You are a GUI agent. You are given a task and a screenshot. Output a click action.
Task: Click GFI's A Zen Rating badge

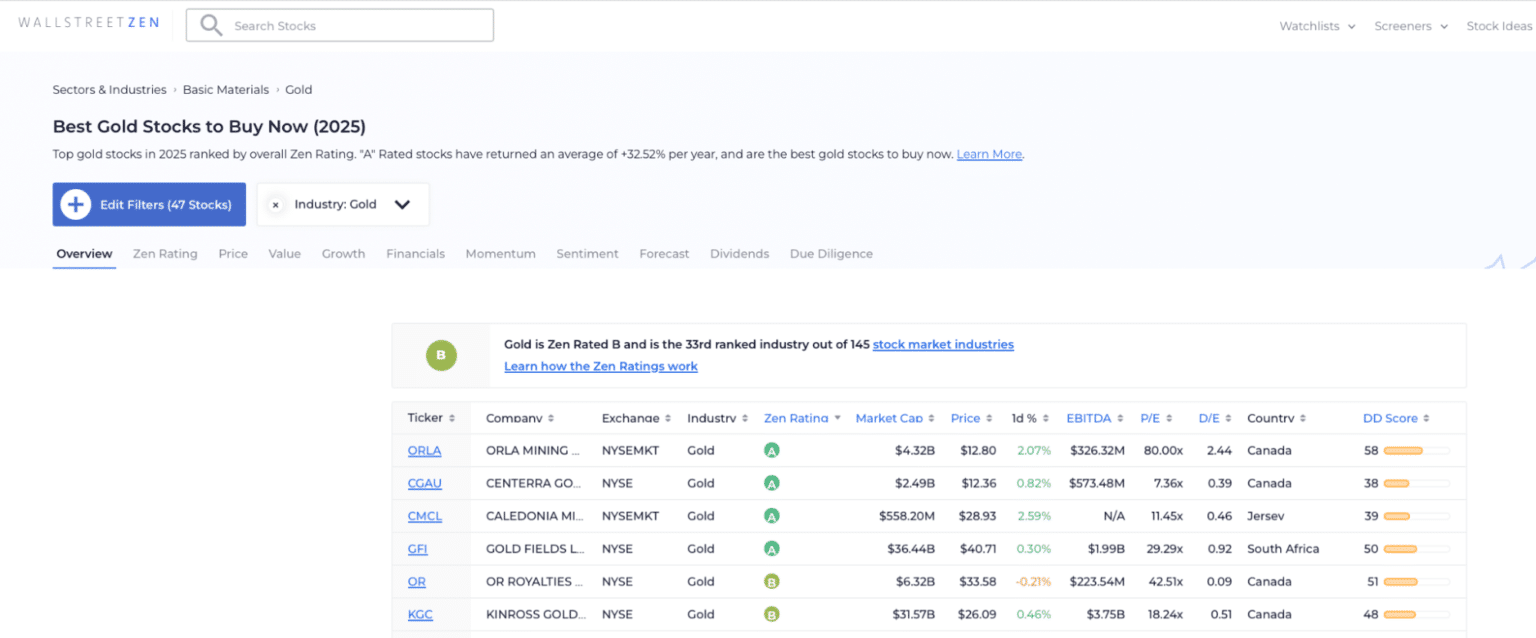click(x=771, y=549)
